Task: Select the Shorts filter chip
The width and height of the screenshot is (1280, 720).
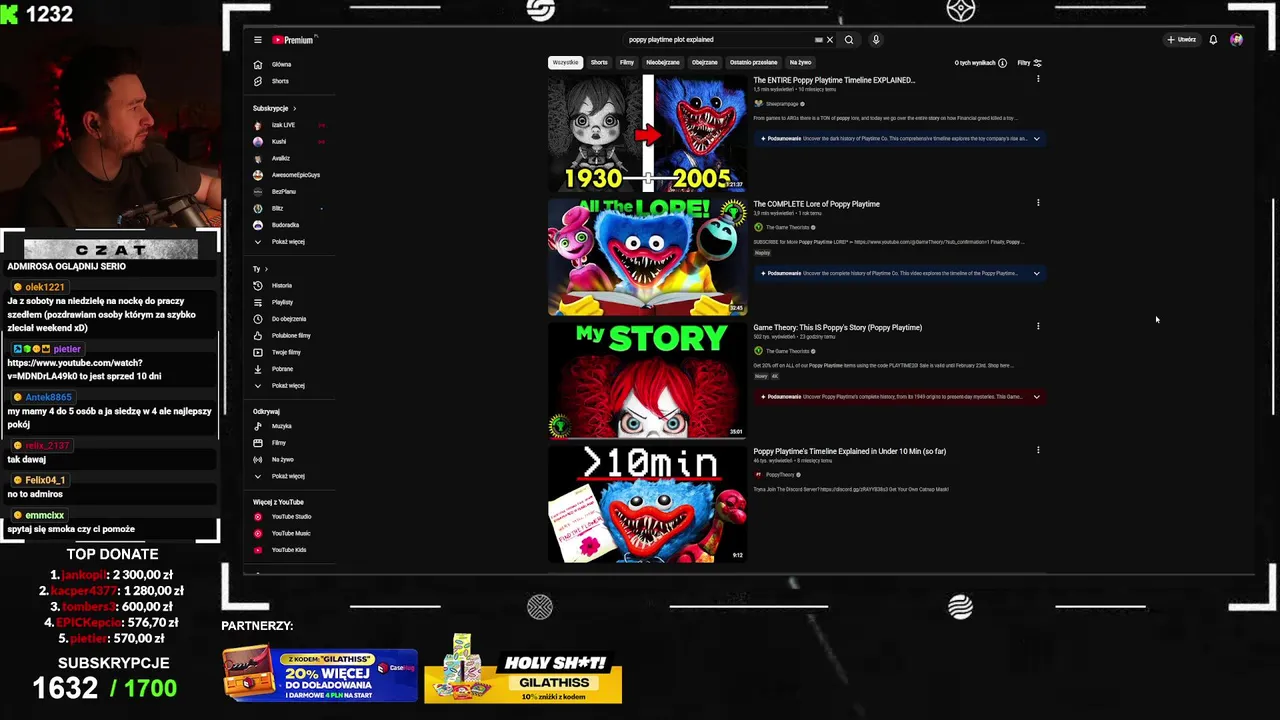Action: pyautogui.click(x=599, y=63)
